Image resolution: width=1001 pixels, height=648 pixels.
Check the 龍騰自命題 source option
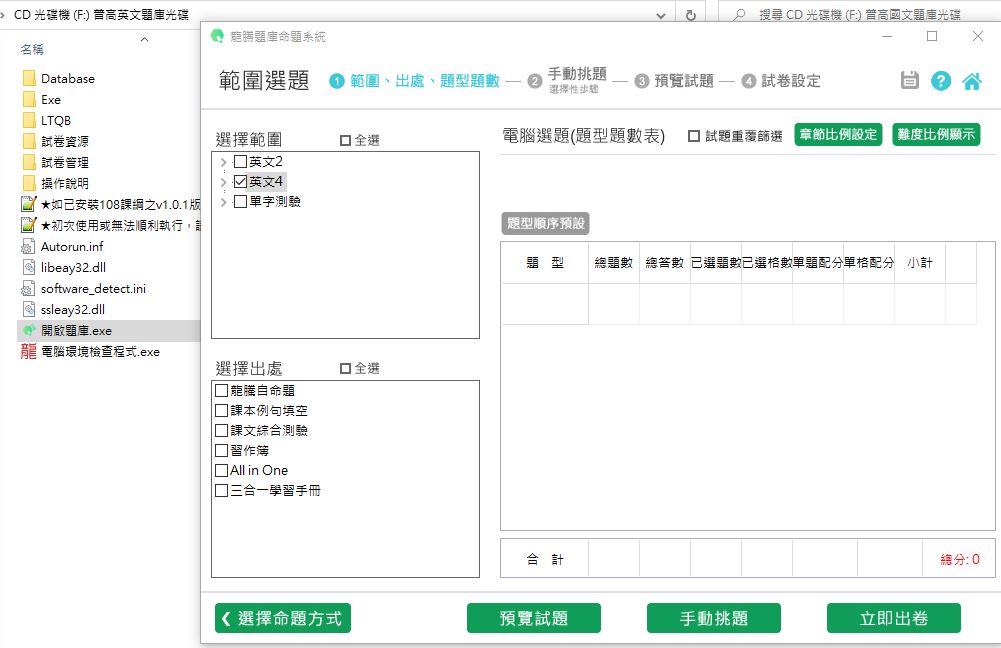click(222, 391)
